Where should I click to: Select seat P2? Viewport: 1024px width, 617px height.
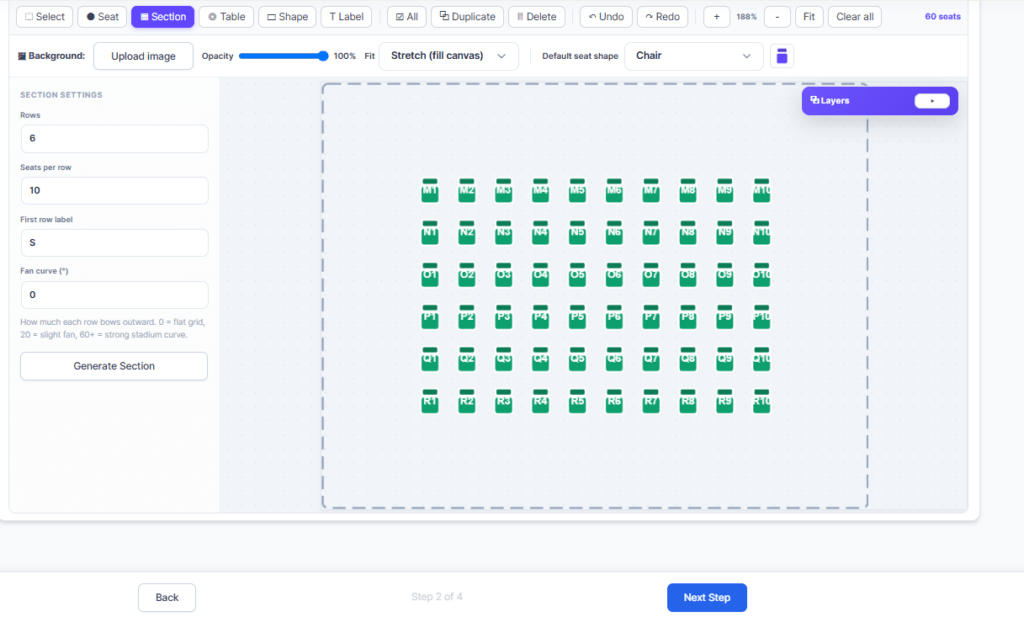click(467, 317)
